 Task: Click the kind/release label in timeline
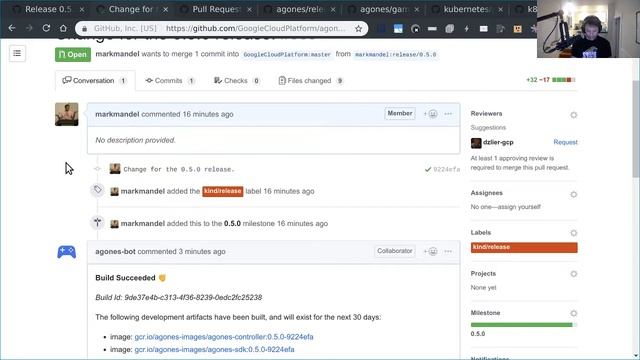point(223,191)
